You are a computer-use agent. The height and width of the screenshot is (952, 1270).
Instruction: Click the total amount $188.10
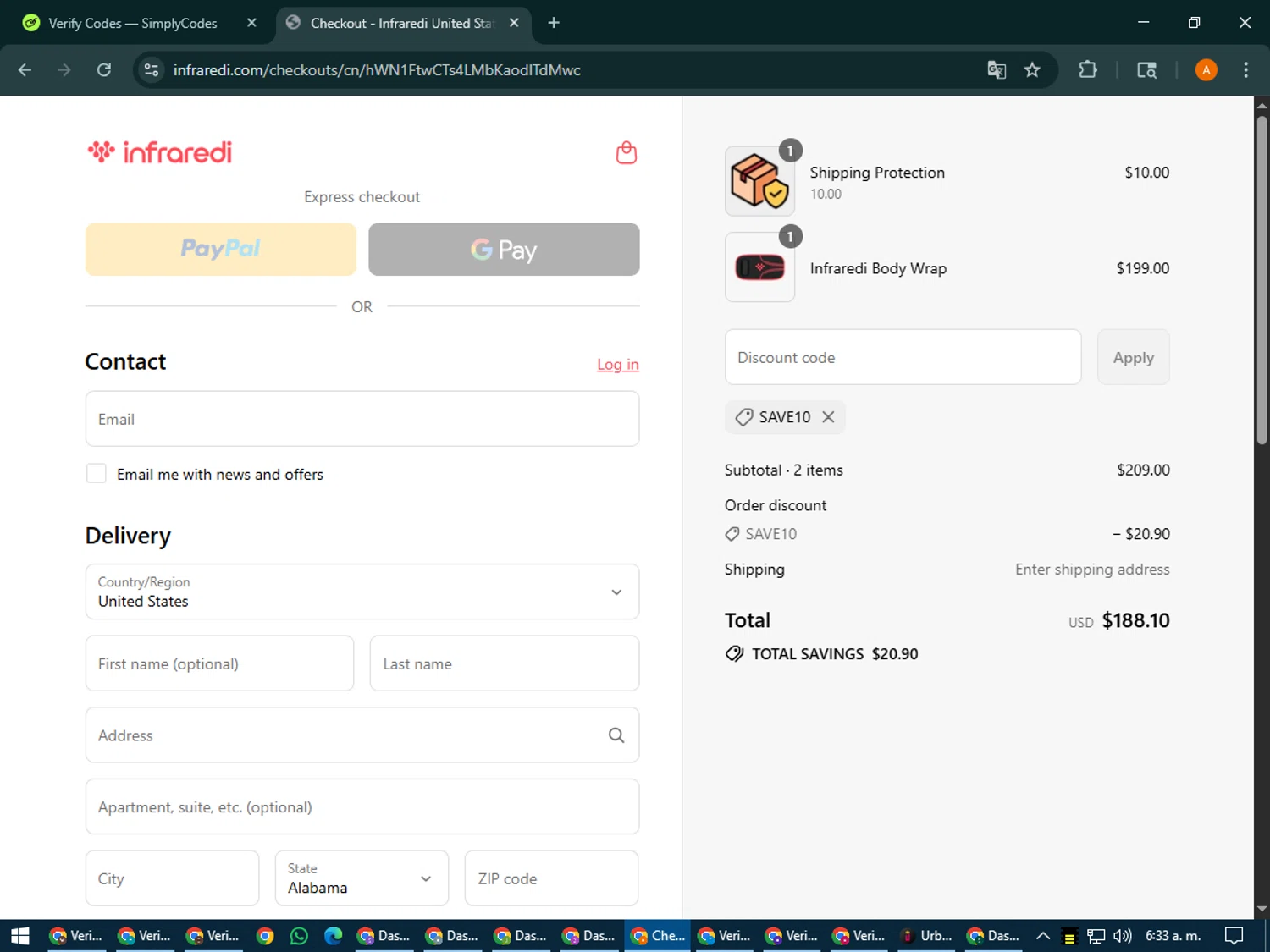(x=1135, y=620)
